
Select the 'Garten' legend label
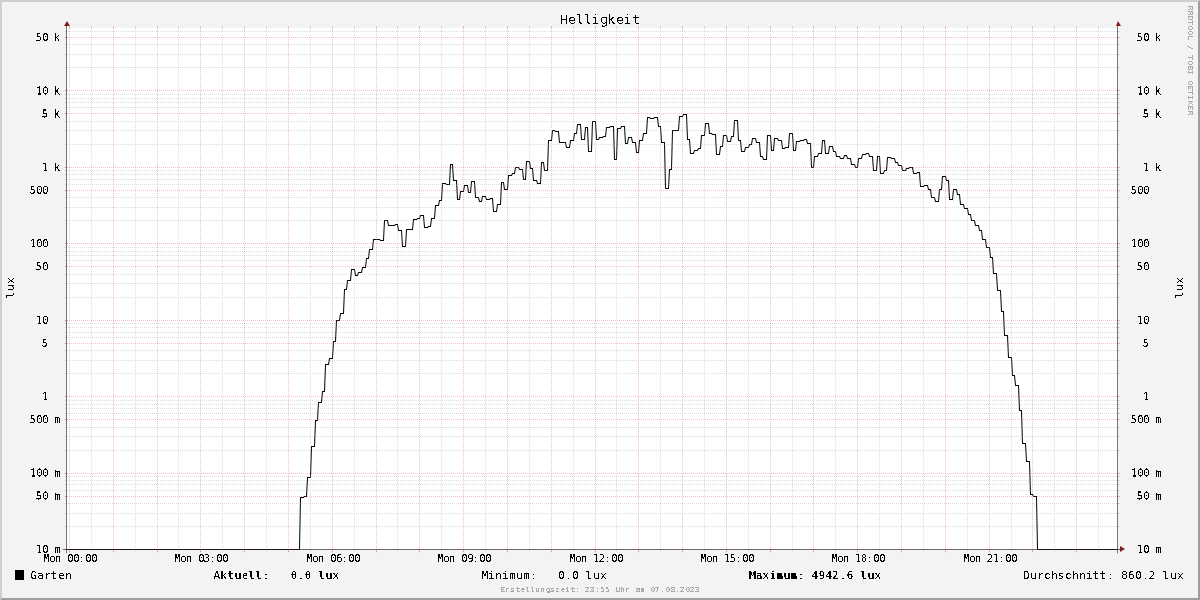pyautogui.click(x=51, y=575)
